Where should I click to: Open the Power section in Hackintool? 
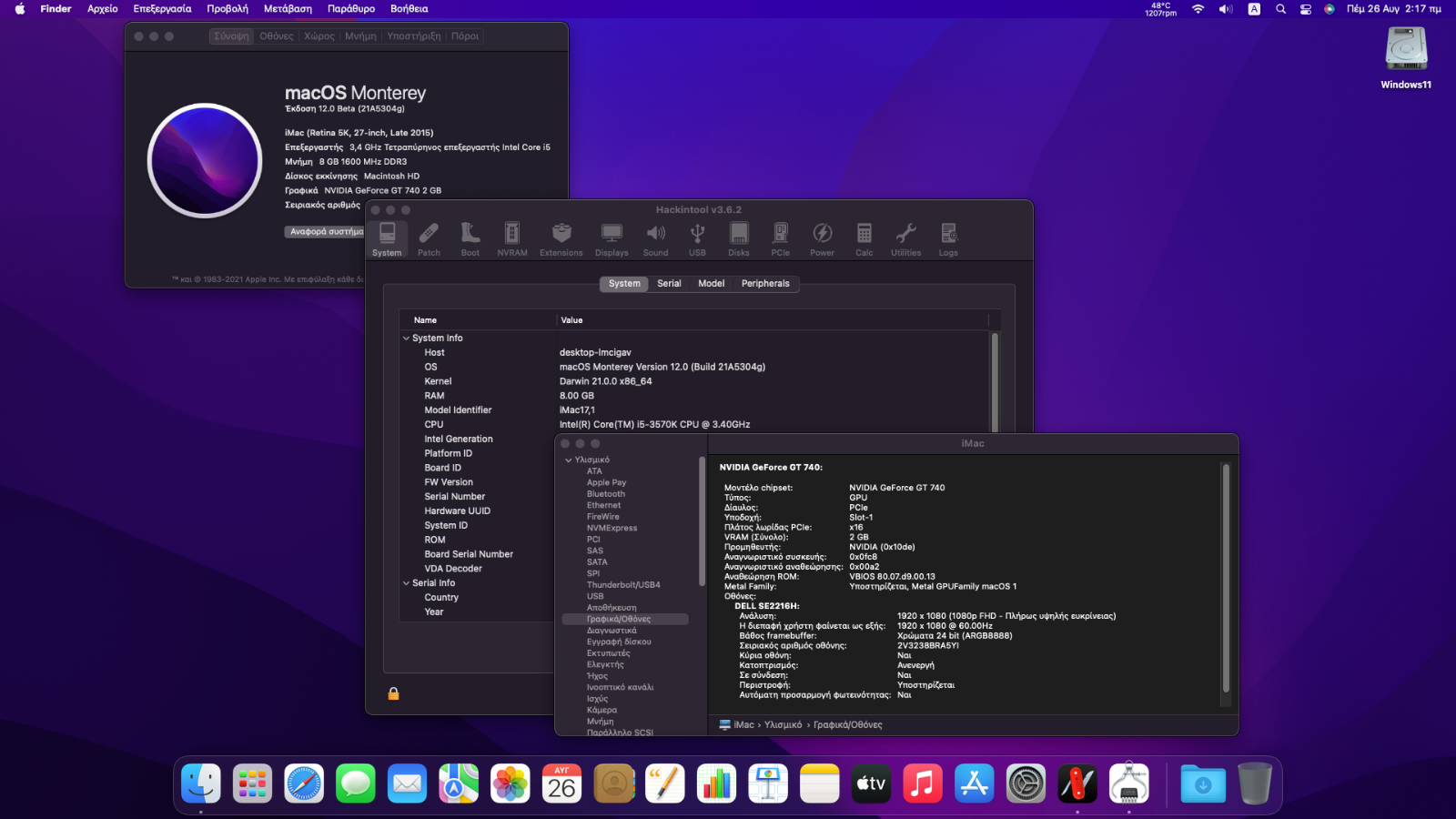822,239
